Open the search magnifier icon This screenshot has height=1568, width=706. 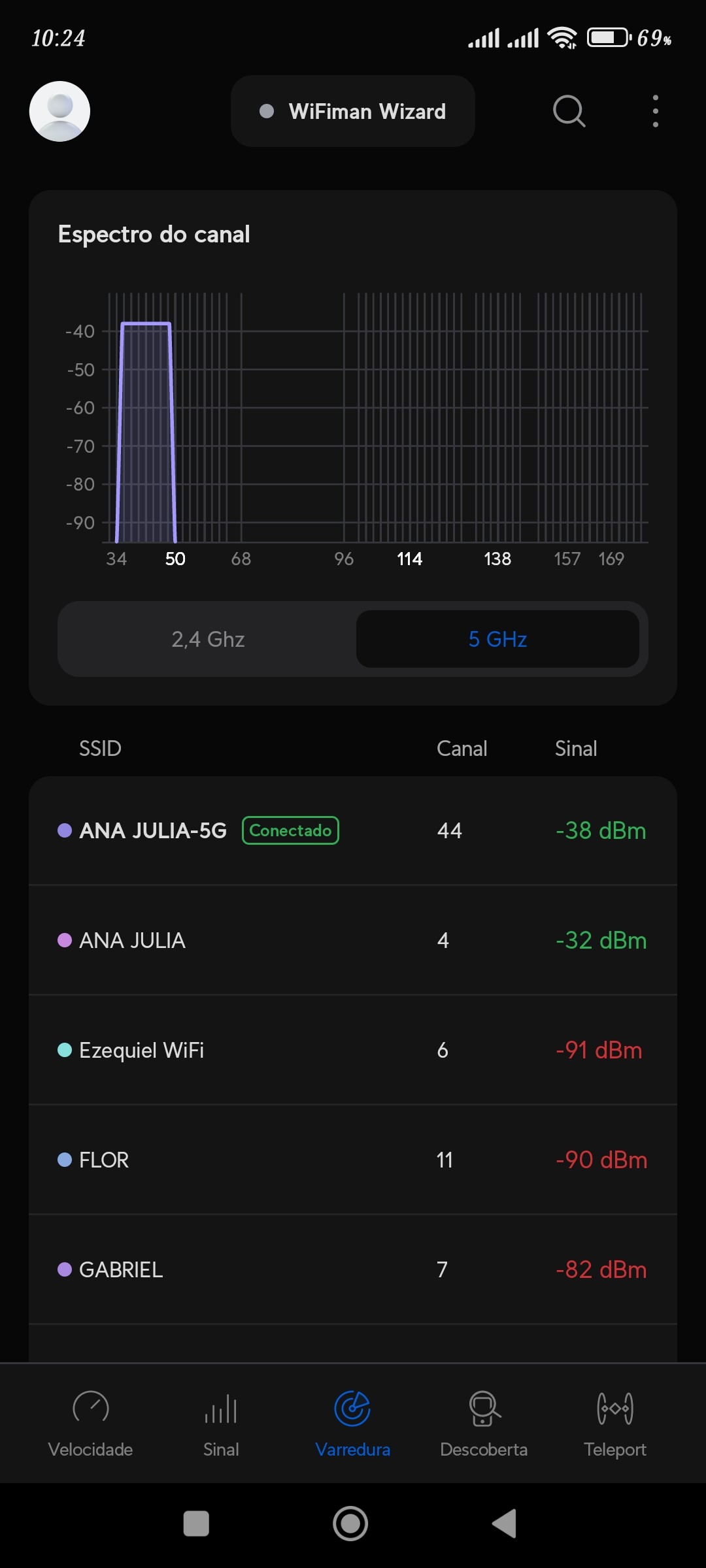point(569,111)
